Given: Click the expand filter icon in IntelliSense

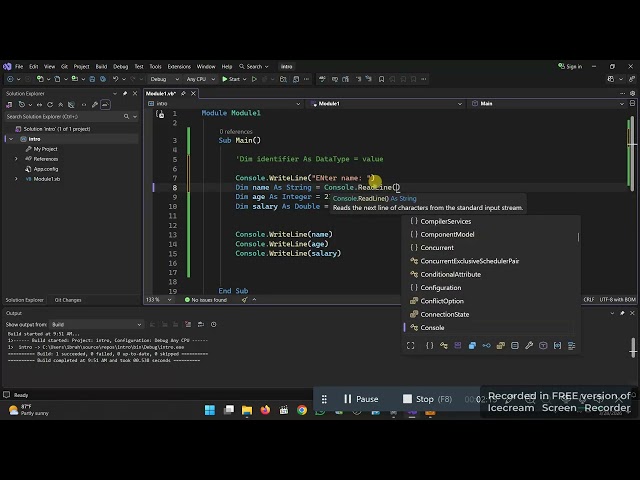Looking at the screenshot, I should pos(411,346).
